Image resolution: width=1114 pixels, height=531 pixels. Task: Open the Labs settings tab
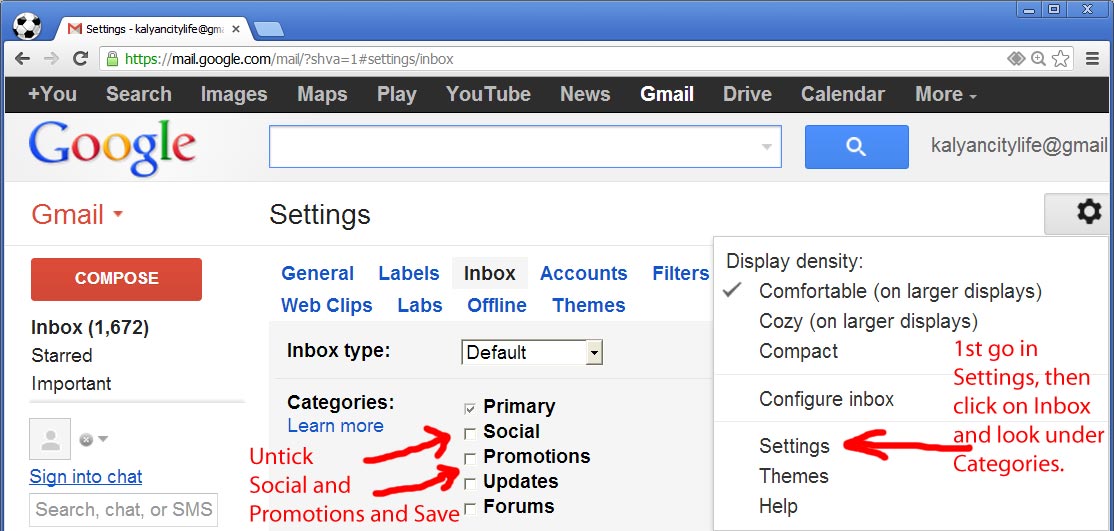click(x=420, y=306)
